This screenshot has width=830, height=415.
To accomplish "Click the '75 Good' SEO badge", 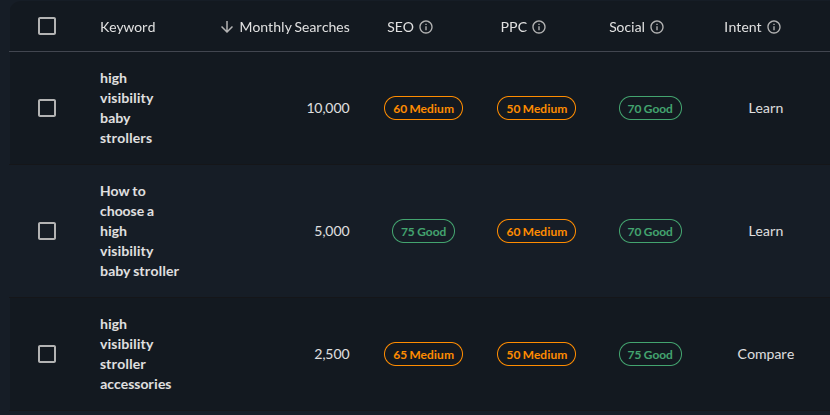I will [x=423, y=231].
